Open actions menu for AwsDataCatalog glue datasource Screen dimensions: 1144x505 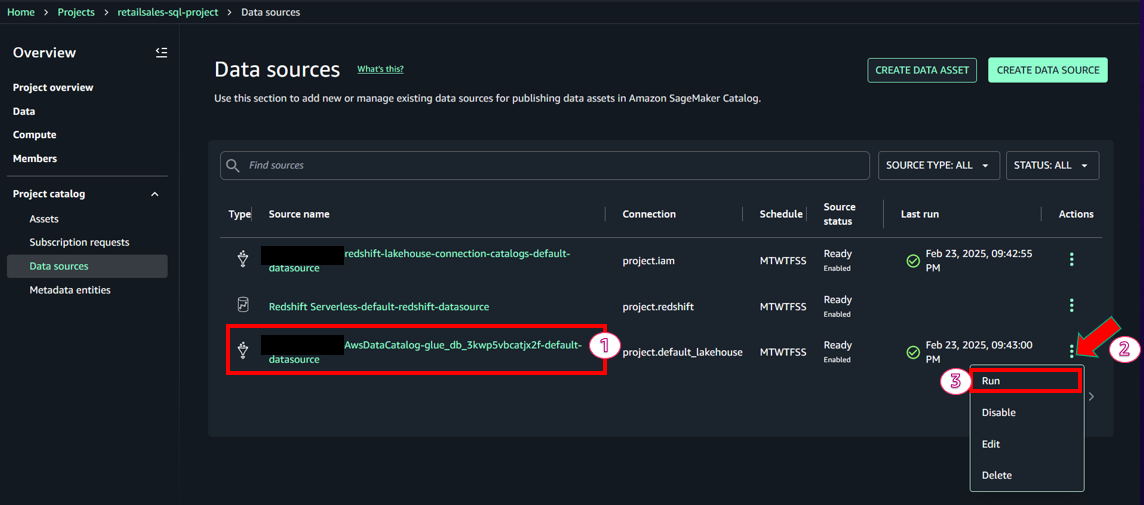(1071, 352)
